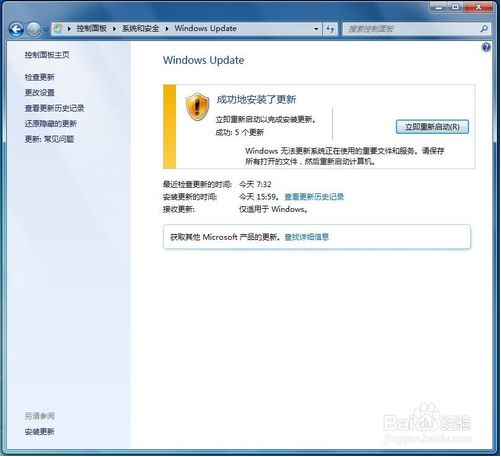Click the Windows Update page title
Screen dimensions: 501x457
(203, 60)
